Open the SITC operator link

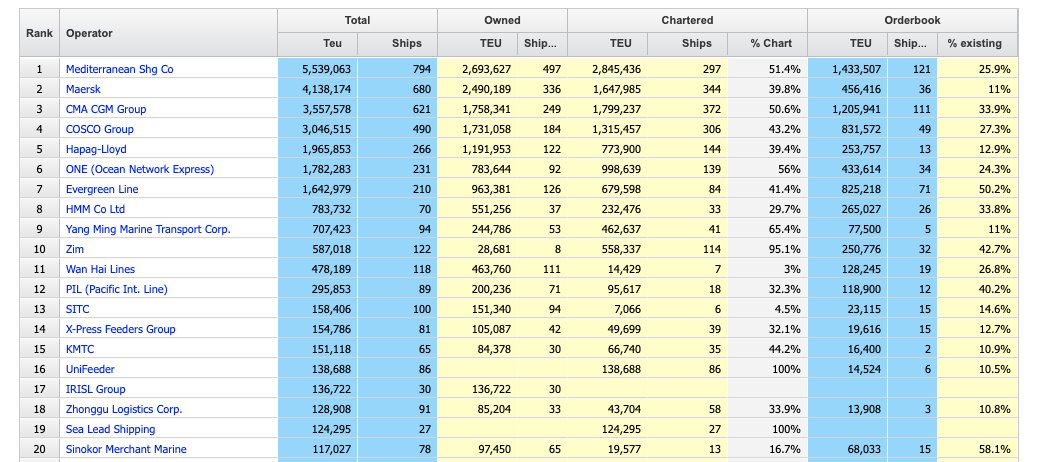point(77,309)
